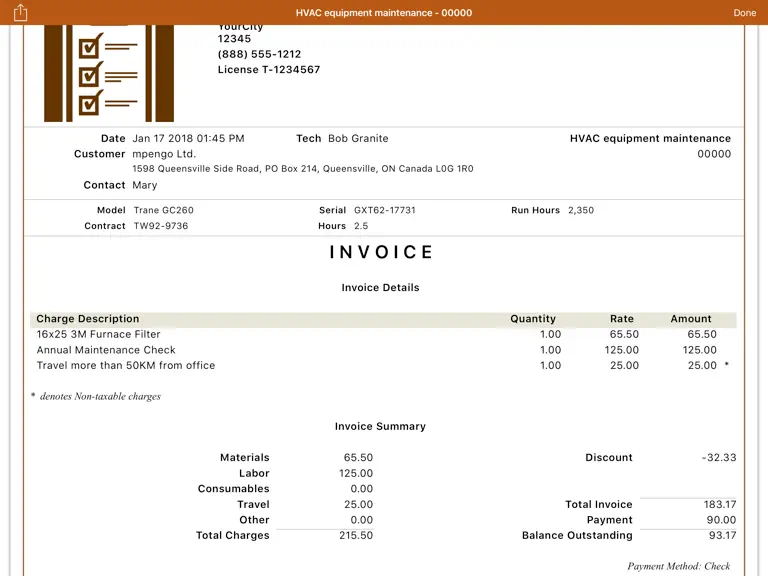This screenshot has height=576, width=768.
Task: Click Balance Outstanding value '93.17'
Action: [x=722, y=535]
